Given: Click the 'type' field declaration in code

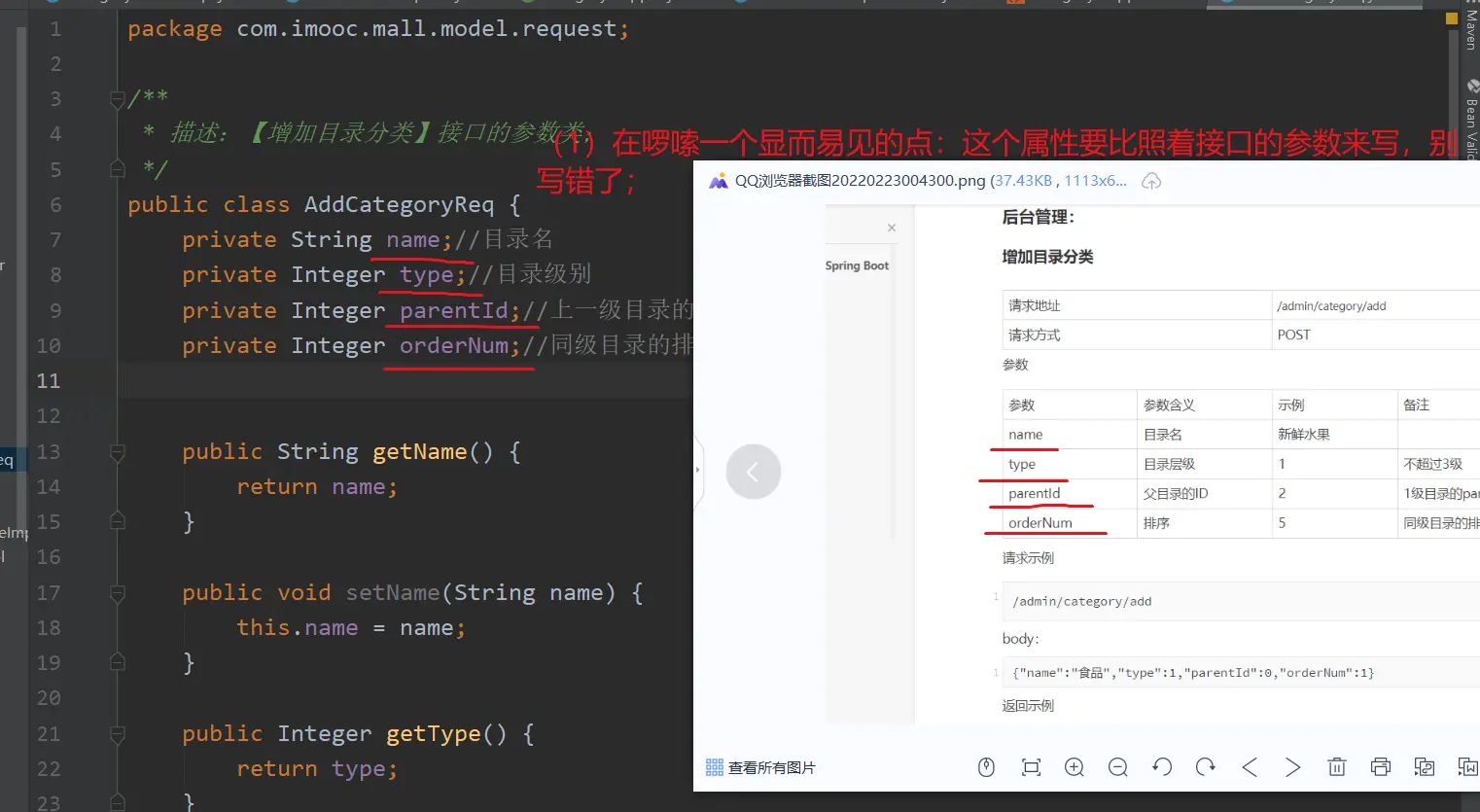Looking at the screenshot, I should point(427,275).
